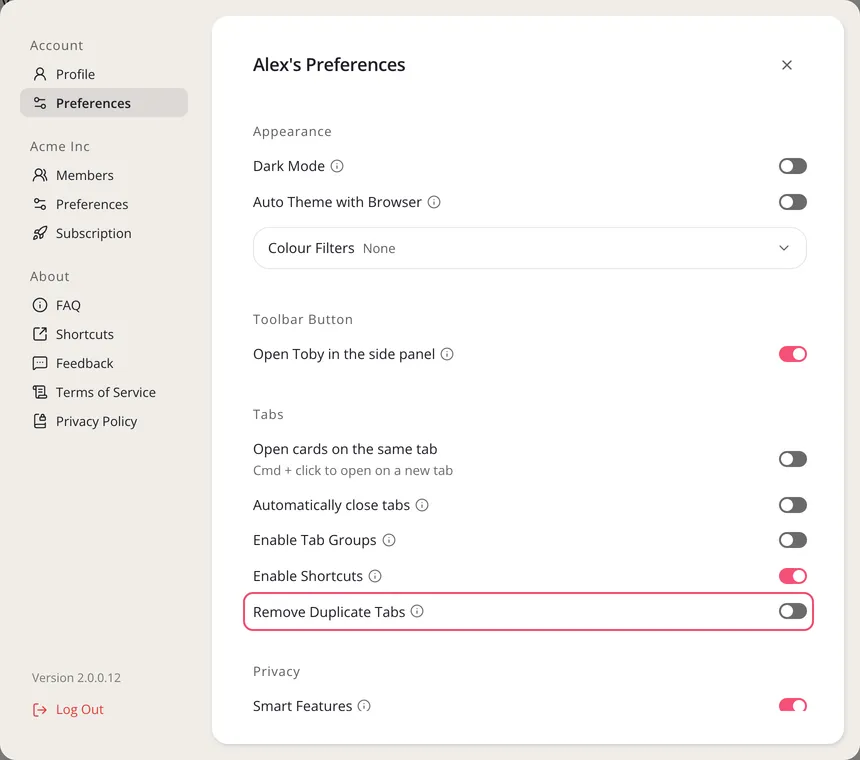Click the Log Out arrow icon
The height and width of the screenshot is (760, 860).
pyautogui.click(x=39, y=710)
